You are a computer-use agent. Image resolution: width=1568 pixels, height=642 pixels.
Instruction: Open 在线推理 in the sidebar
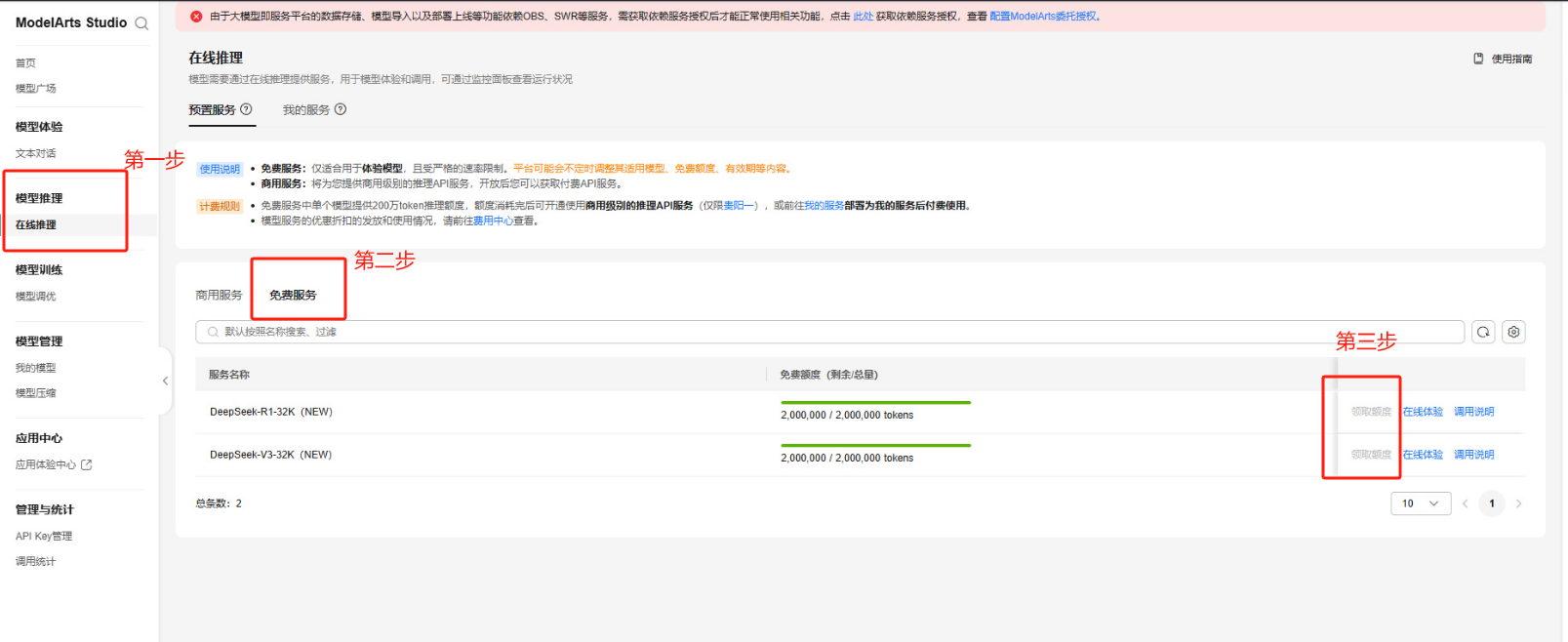point(36,224)
